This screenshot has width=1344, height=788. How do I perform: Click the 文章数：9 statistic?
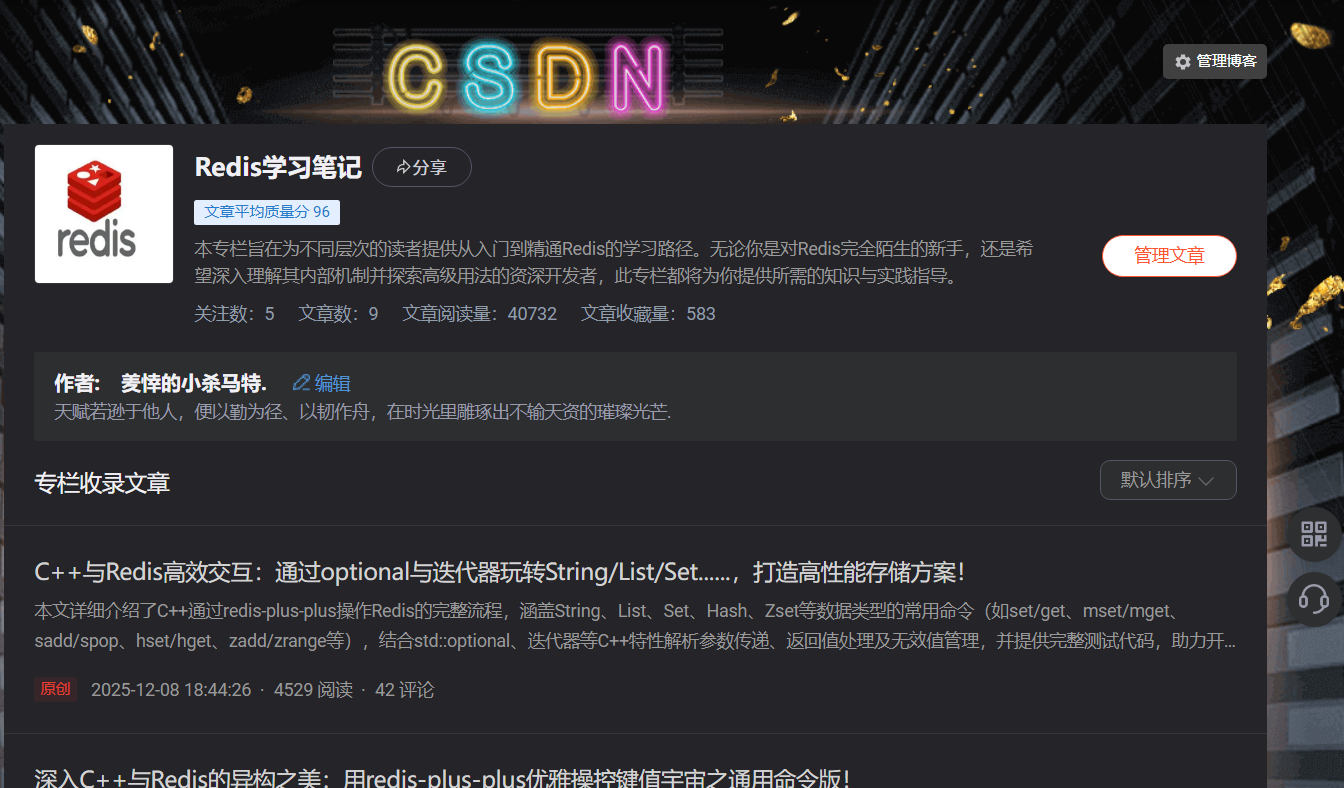point(338,314)
